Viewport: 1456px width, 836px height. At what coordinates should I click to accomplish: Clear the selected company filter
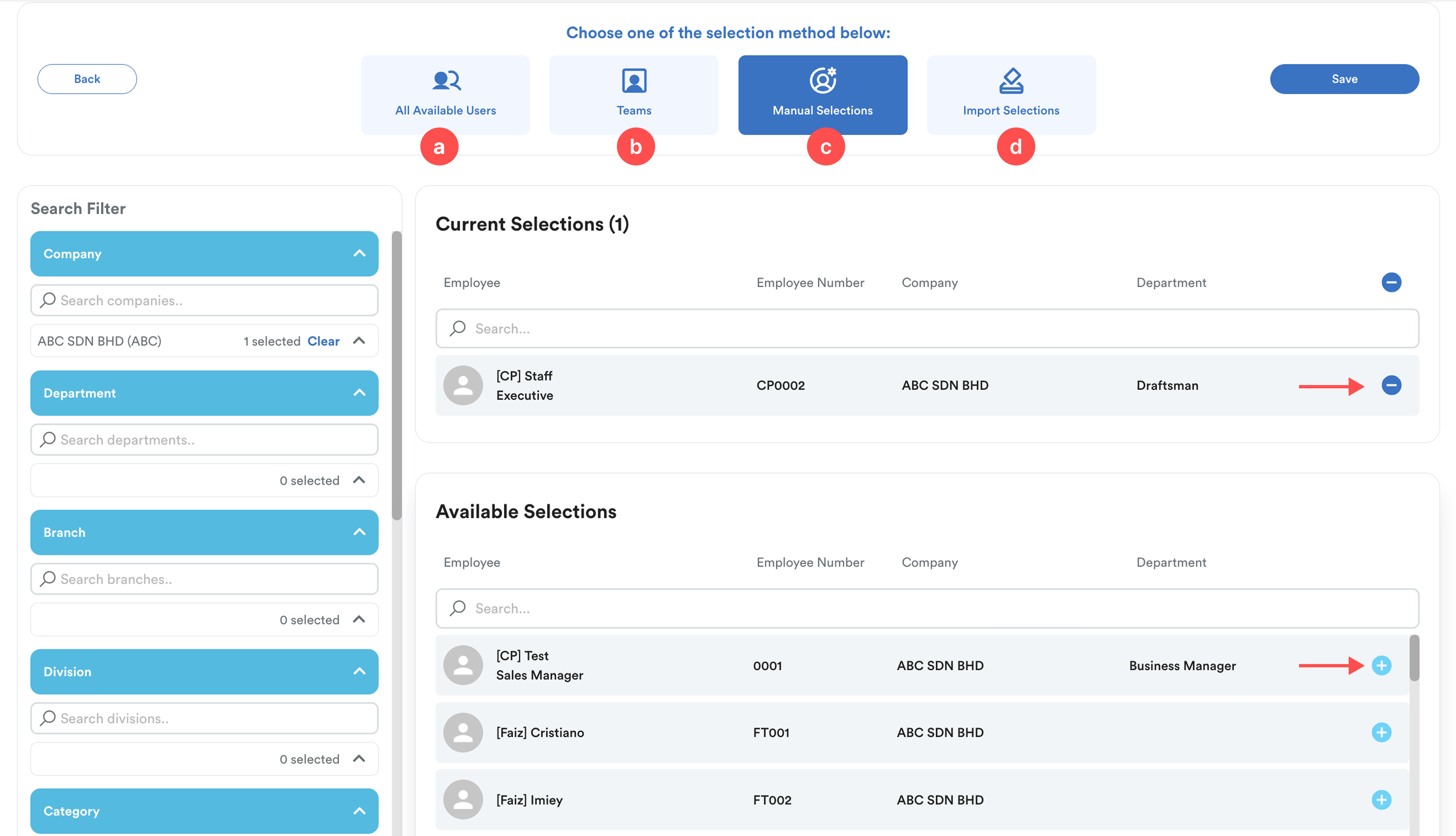click(x=323, y=341)
